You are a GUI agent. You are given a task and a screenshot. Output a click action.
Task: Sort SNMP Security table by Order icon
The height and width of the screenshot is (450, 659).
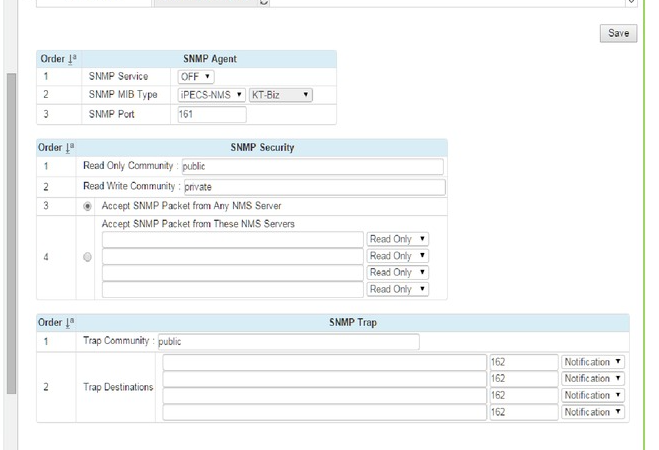pos(72,148)
